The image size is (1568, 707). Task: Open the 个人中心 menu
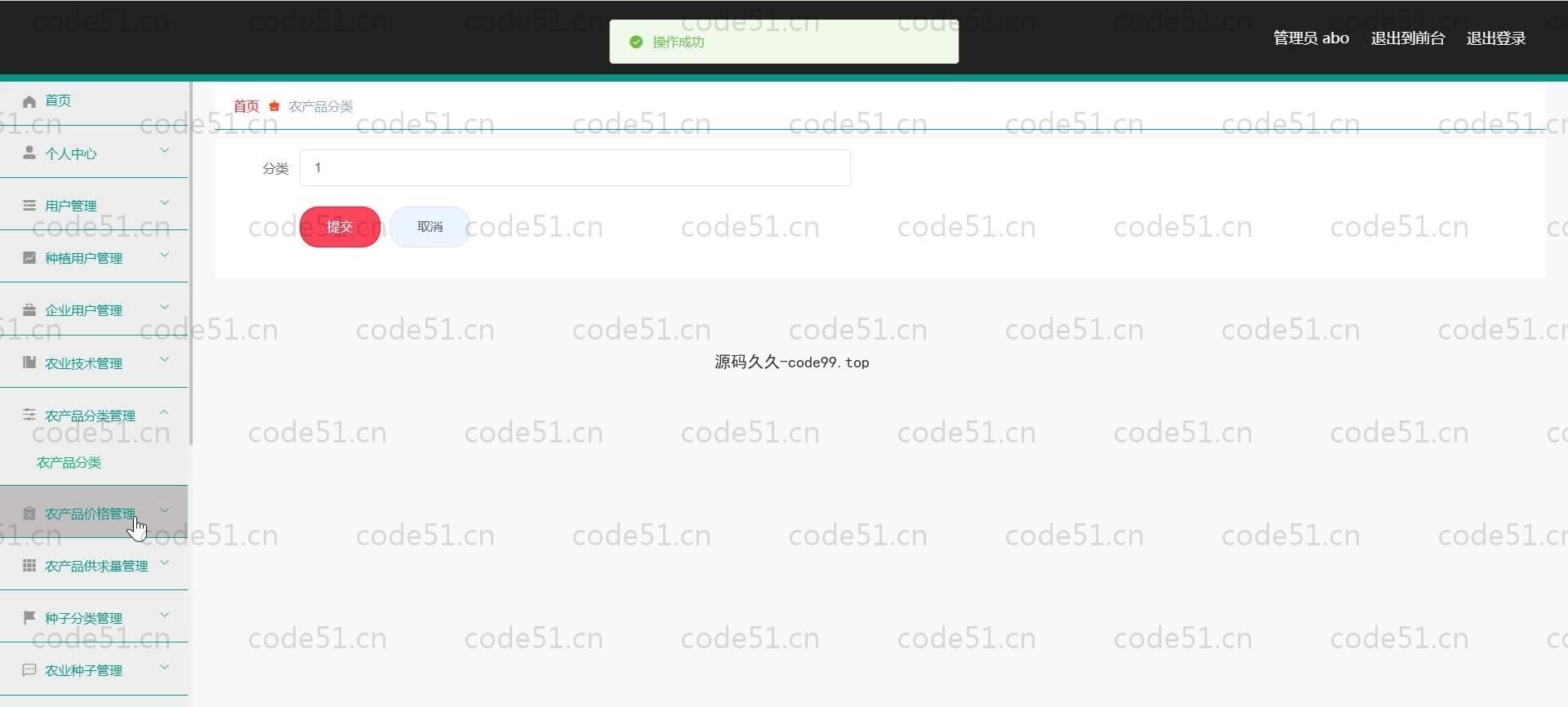pyautogui.click(x=94, y=153)
